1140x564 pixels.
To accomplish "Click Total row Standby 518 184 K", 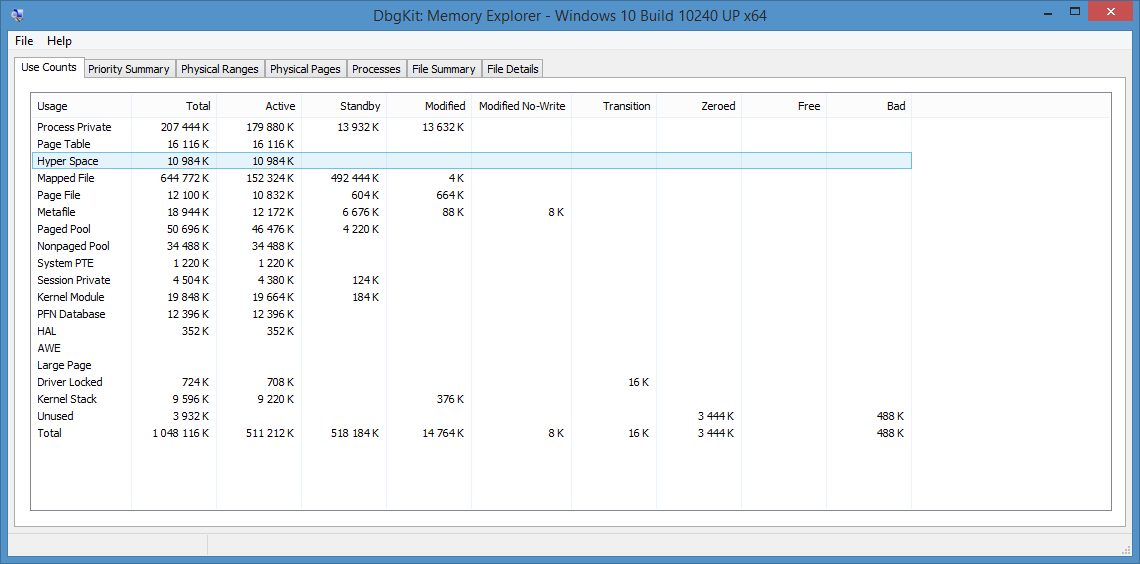I will [355, 433].
